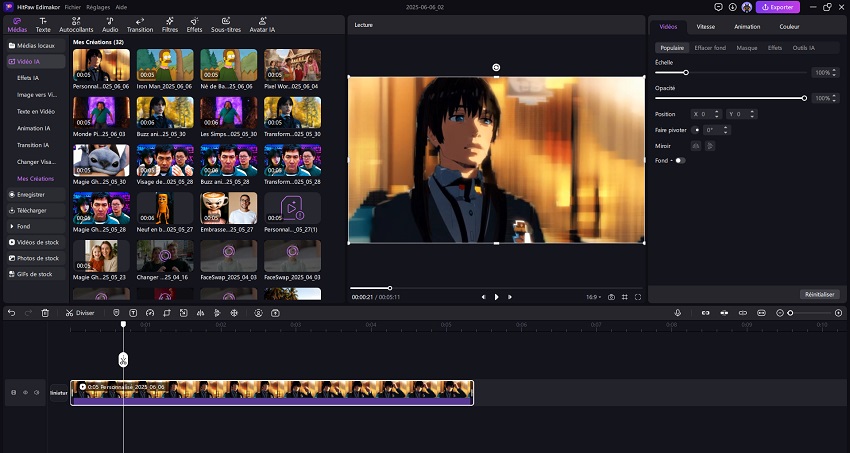Take a snapshot with the camera icon
Image resolution: width=850 pixels, height=453 pixels.
[x=611, y=297]
